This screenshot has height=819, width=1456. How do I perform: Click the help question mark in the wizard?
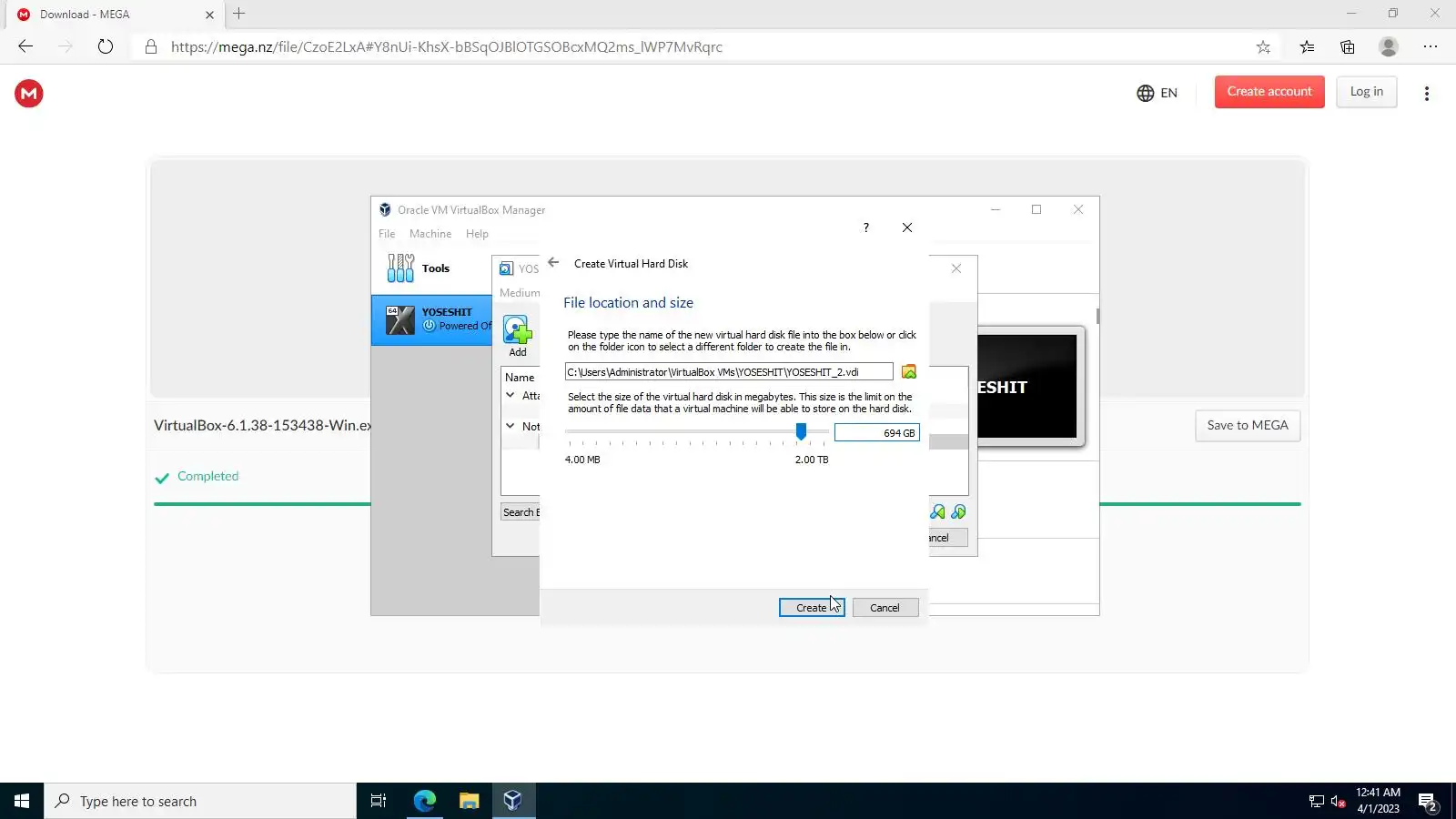[x=866, y=227]
